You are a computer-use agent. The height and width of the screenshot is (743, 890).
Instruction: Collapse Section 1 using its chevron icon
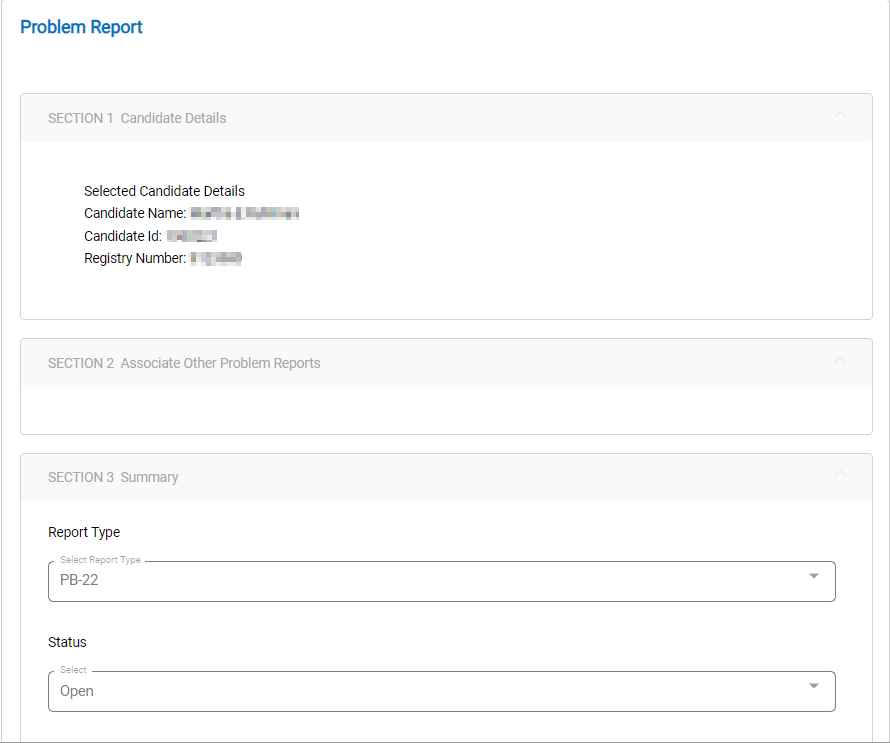pos(840,115)
